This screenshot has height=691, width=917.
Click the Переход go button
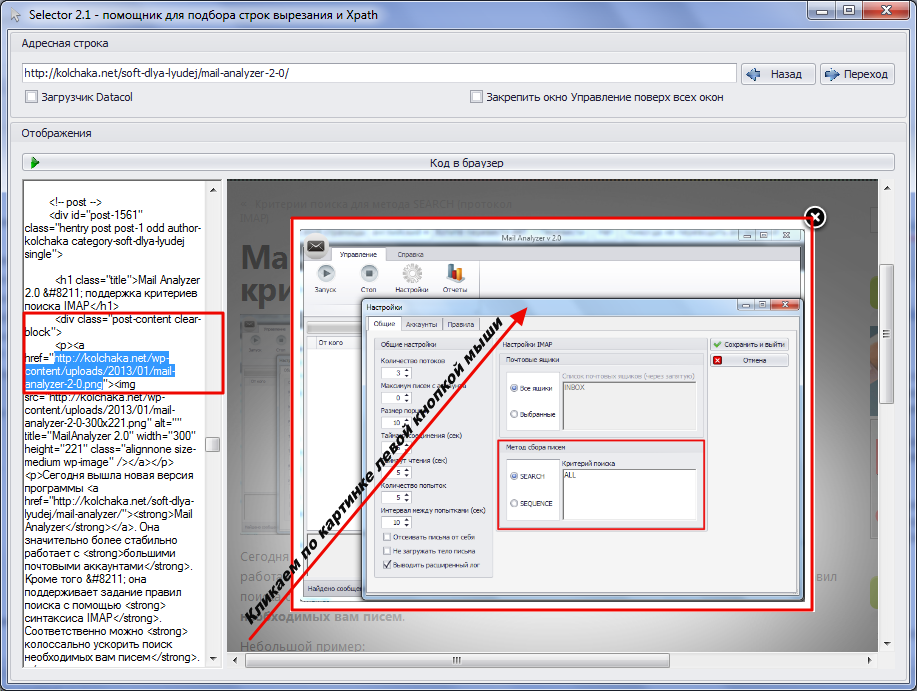857,74
